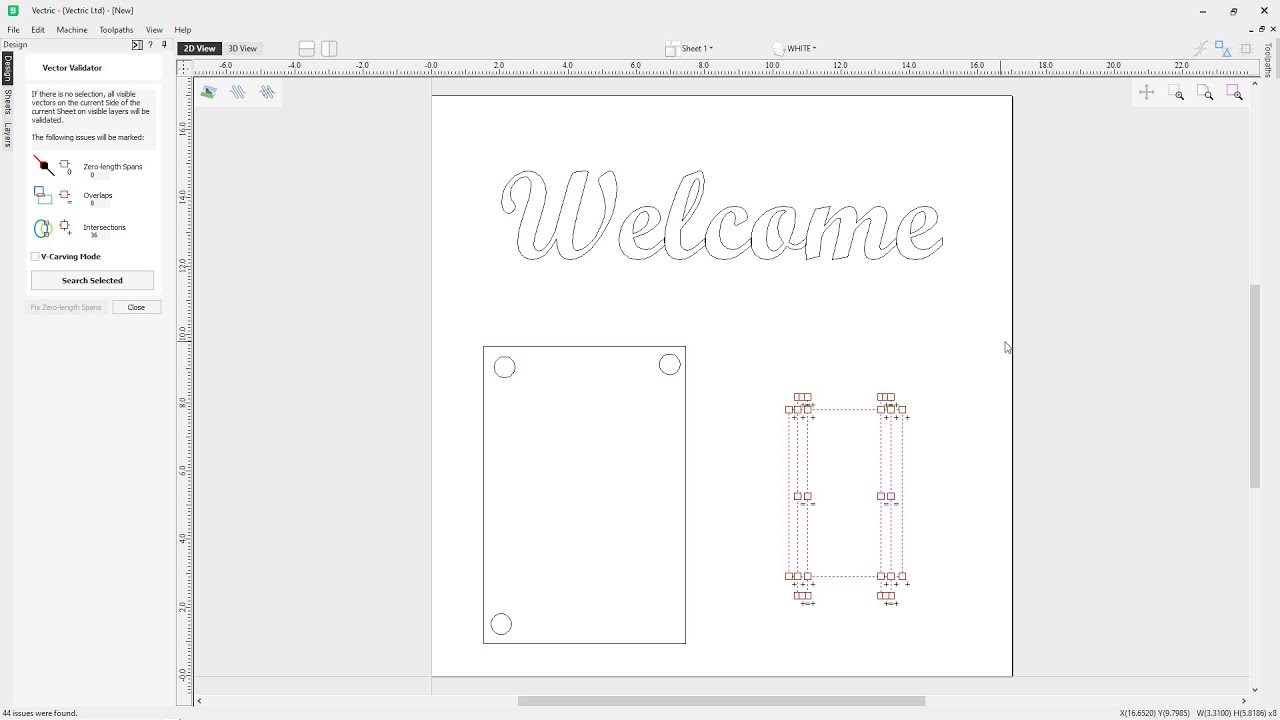Enable V-Carving Mode checkbox
The image size is (1280, 720).
pos(36,257)
